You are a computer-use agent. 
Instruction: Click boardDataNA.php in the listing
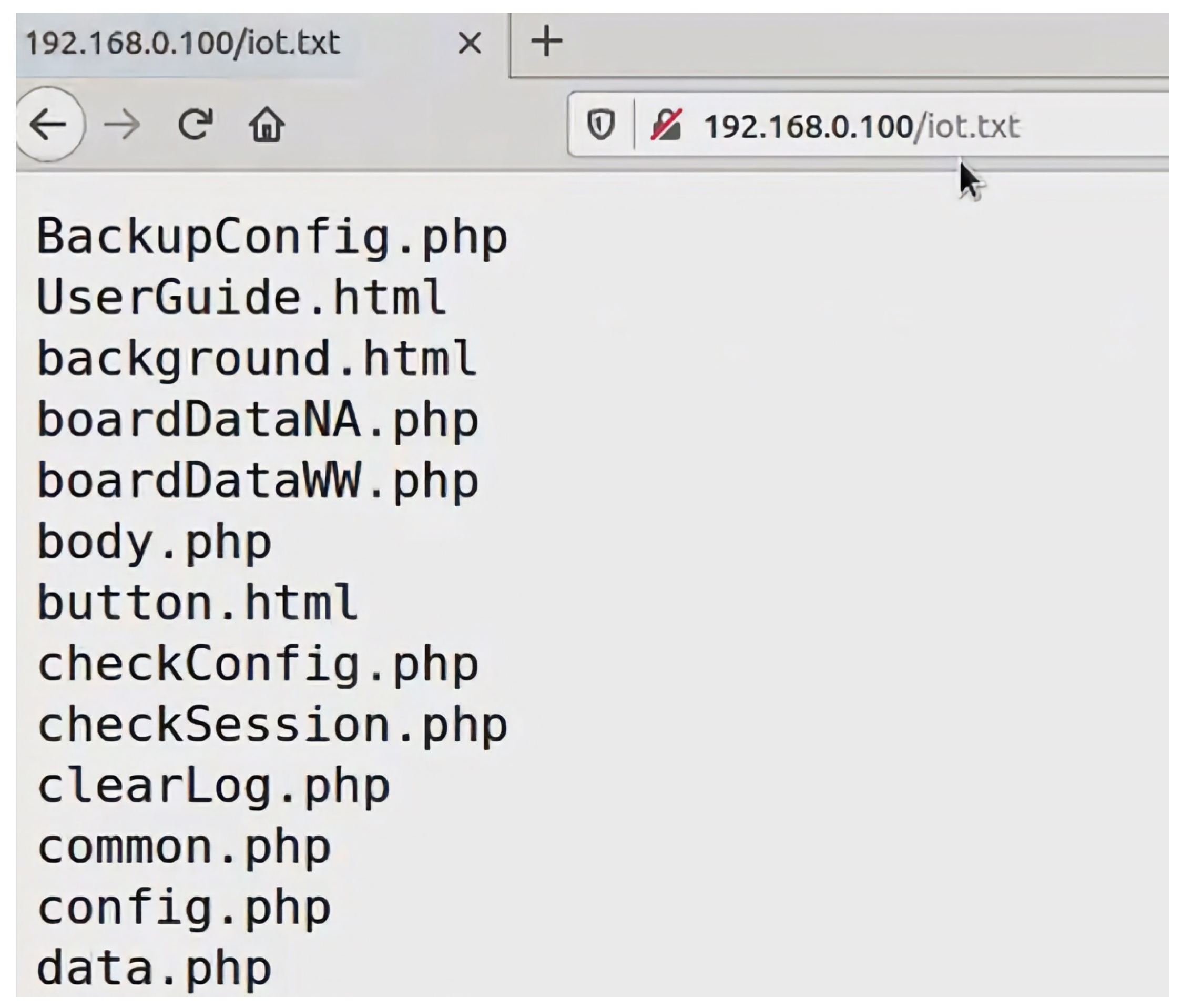(x=257, y=420)
